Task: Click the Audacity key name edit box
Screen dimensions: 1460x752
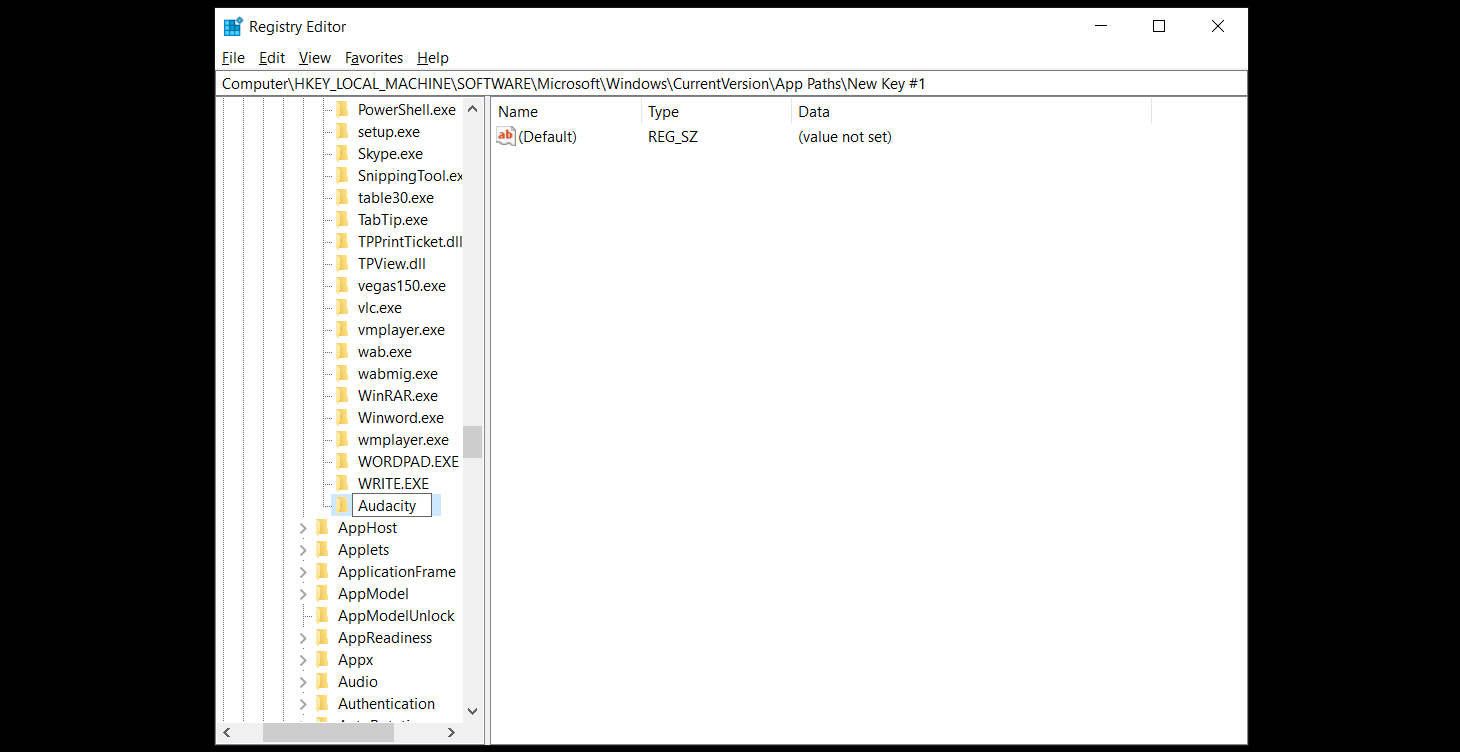Action: (392, 506)
